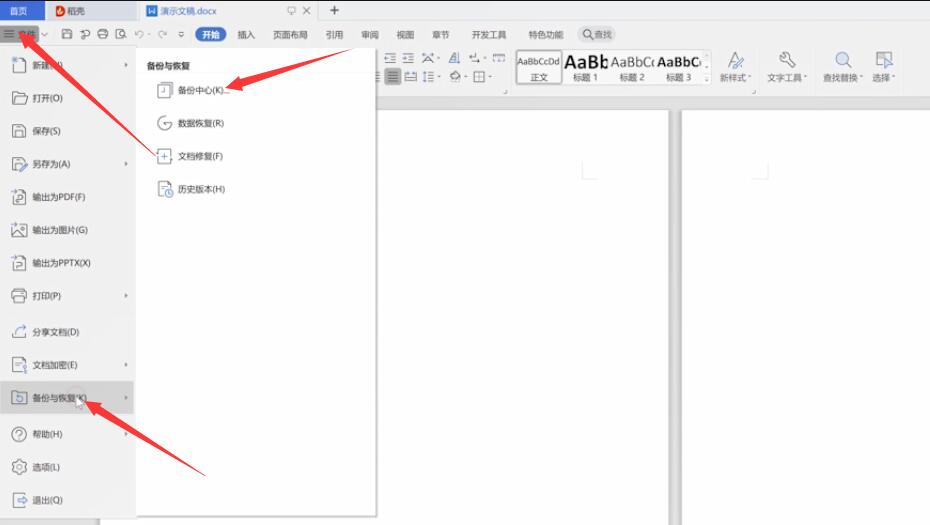Click the borders grid icon
Screen dimensions: 930x525
coord(479,77)
